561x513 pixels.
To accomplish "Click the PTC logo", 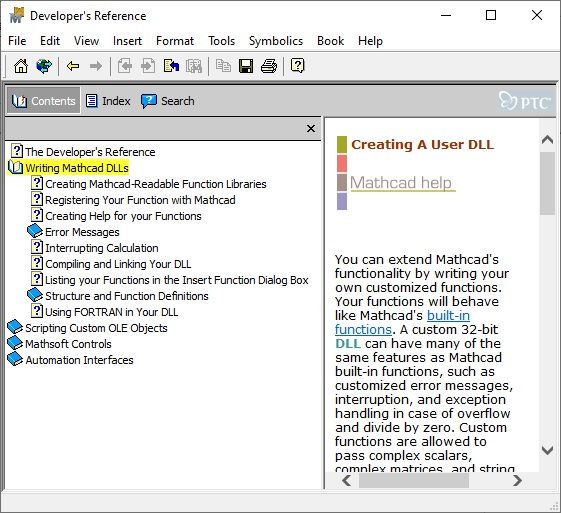I will 525,101.
